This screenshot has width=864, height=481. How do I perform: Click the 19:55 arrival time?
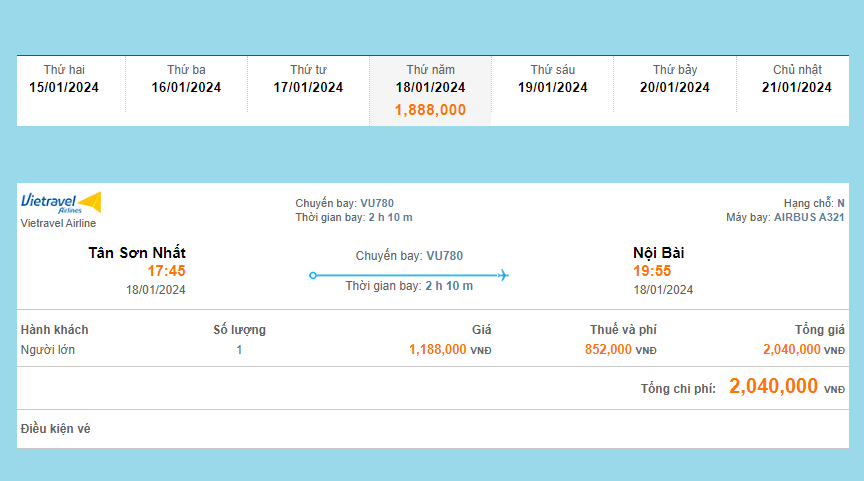click(x=652, y=271)
